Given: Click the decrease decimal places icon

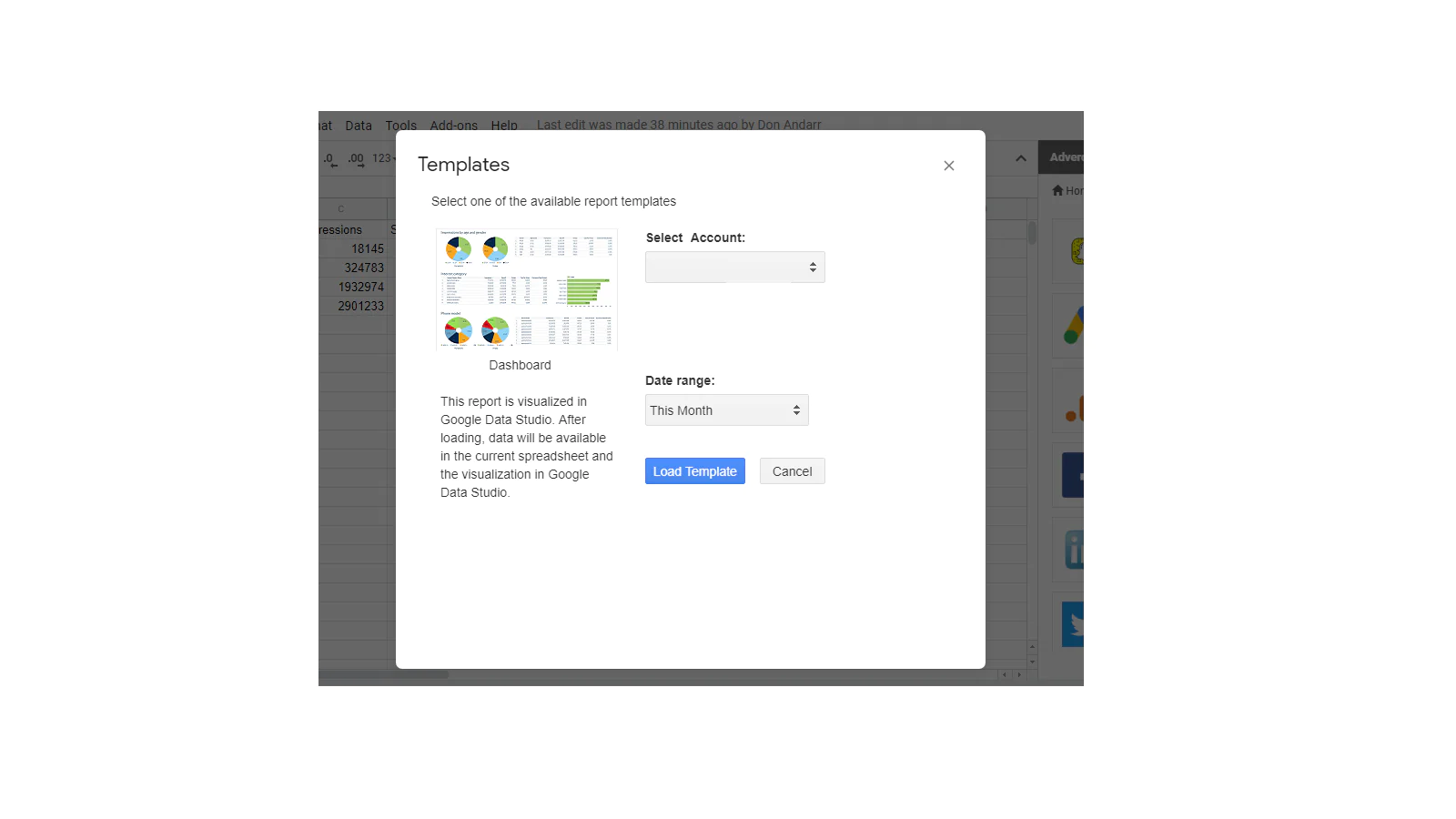Looking at the screenshot, I should (x=330, y=159).
